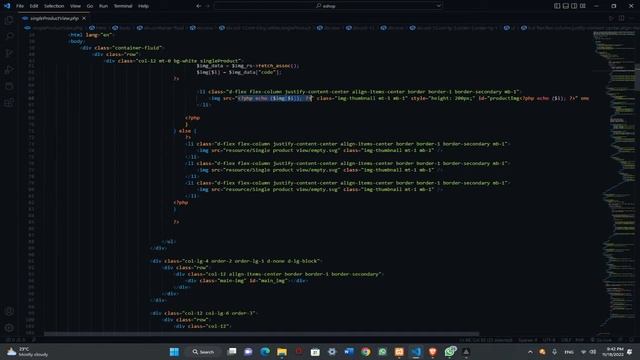Viewport: 640px width, 360px height.
Task: Open the weather widget on the taskbar
Action: (x=27, y=352)
